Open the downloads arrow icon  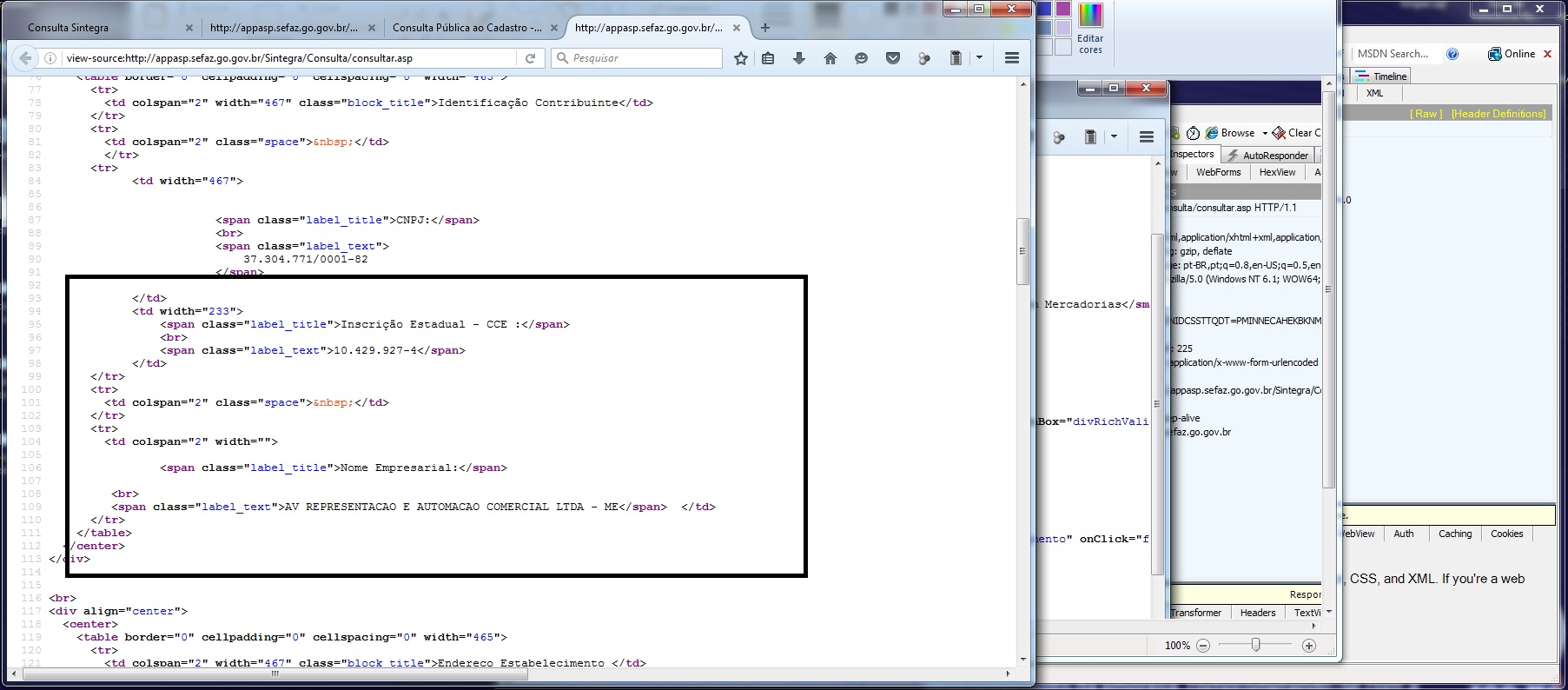pos(799,58)
